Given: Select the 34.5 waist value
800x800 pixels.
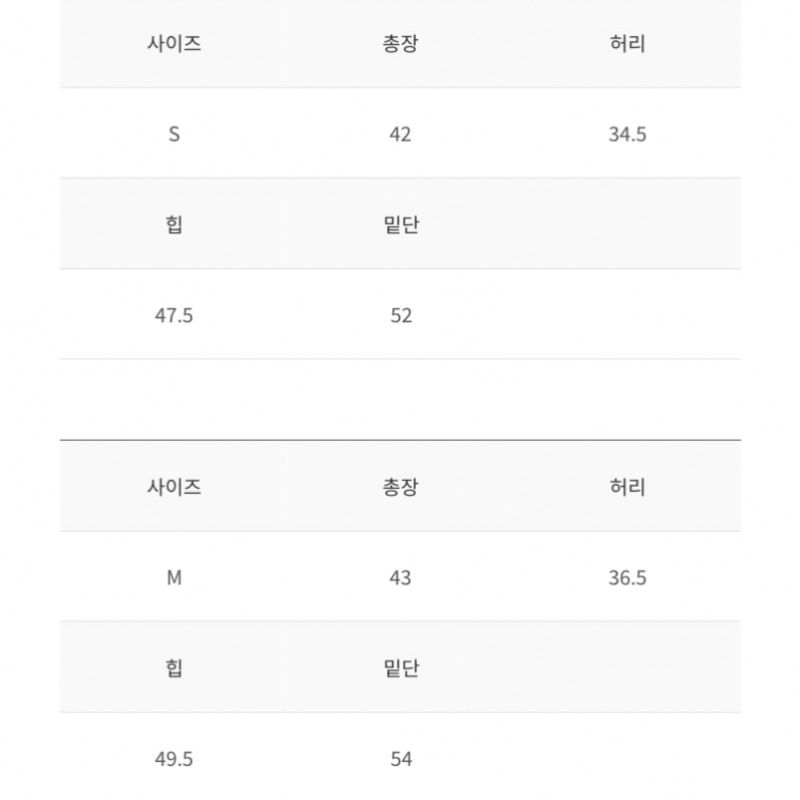Looking at the screenshot, I should click(628, 134).
